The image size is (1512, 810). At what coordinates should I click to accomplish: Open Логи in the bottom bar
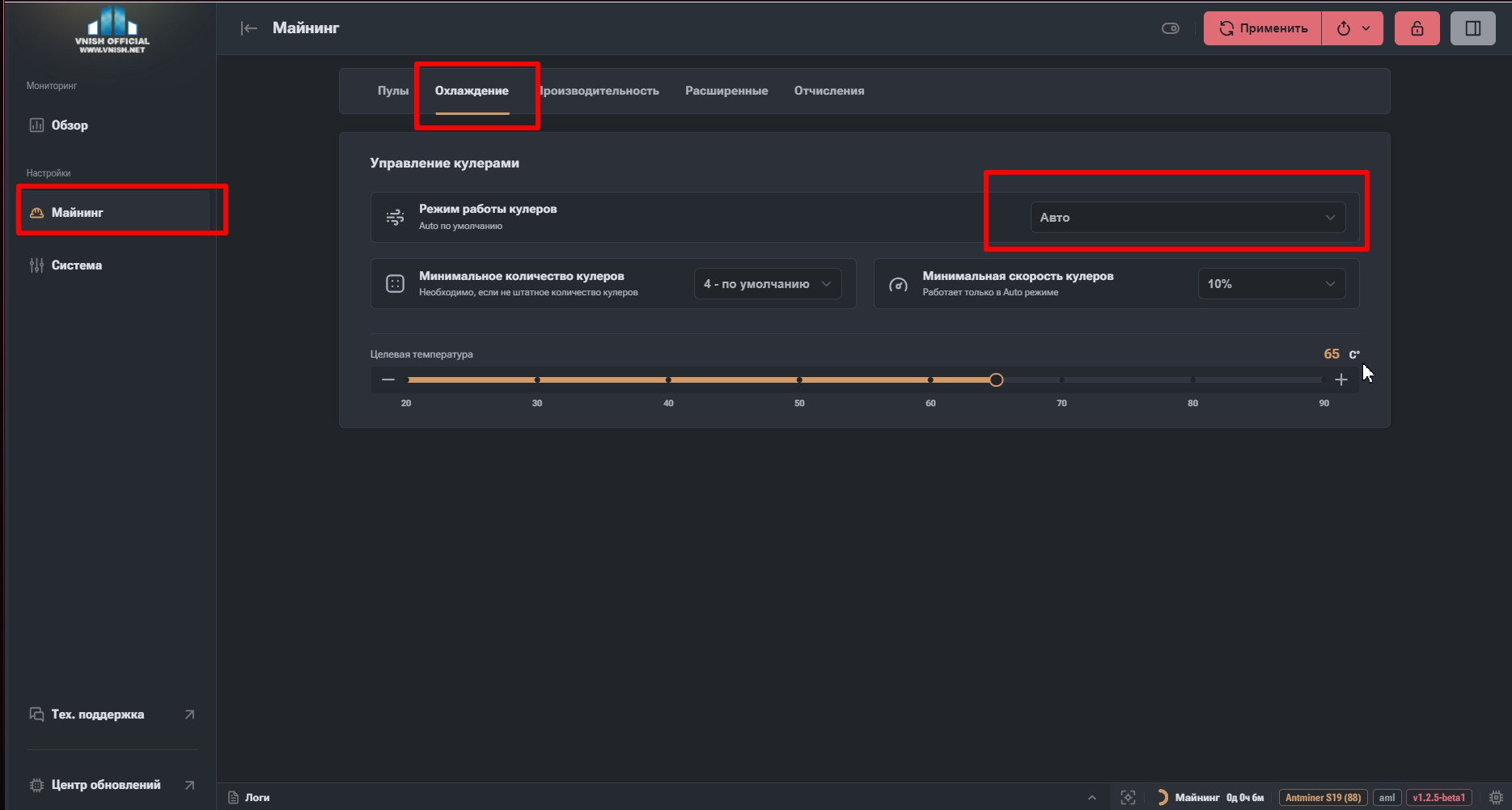tap(249, 798)
